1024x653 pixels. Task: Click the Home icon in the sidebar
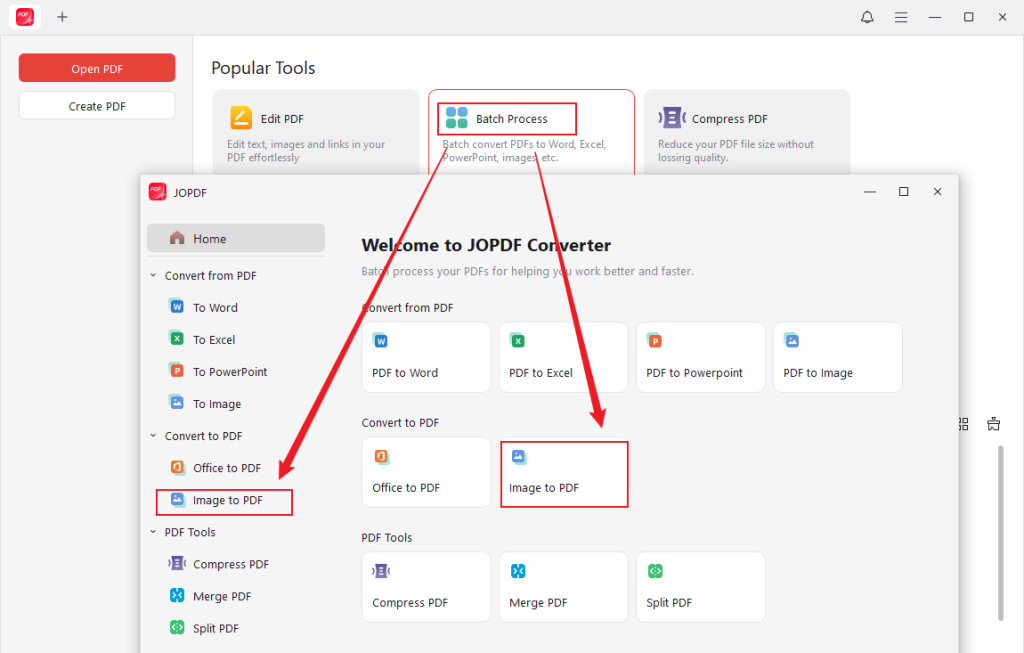click(x=180, y=238)
